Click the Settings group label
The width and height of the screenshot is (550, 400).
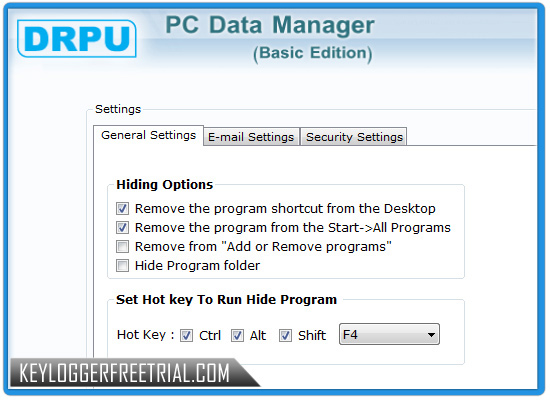pyautogui.click(x=118, y=109)
